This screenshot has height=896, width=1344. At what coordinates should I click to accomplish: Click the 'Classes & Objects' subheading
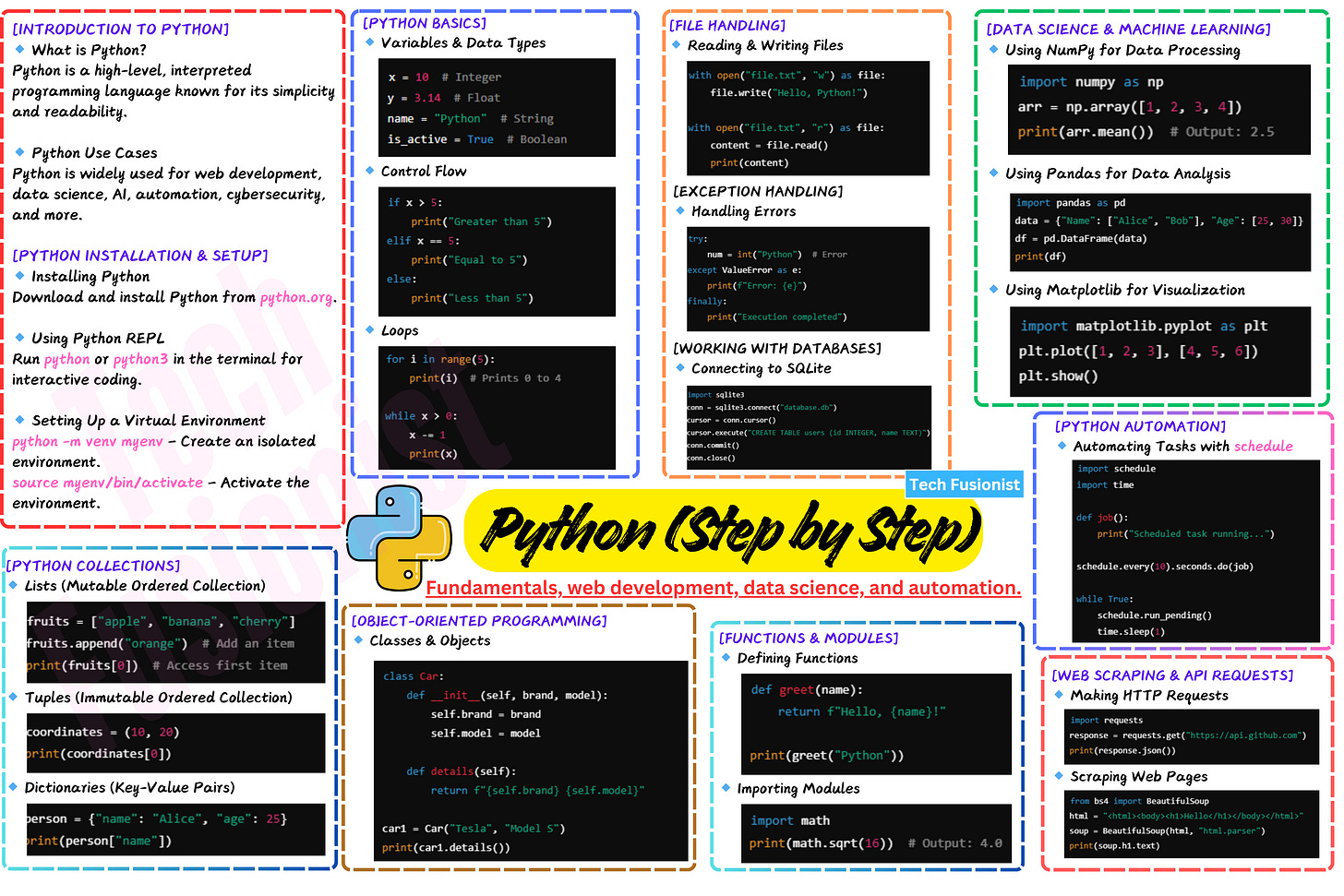tap(429, 641)
